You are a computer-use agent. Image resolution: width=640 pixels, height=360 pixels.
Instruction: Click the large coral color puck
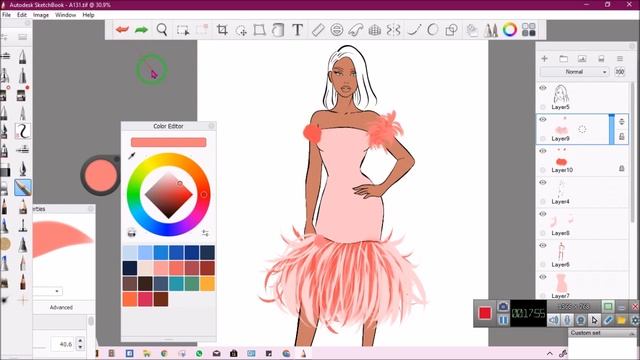[x=100, y=176]
